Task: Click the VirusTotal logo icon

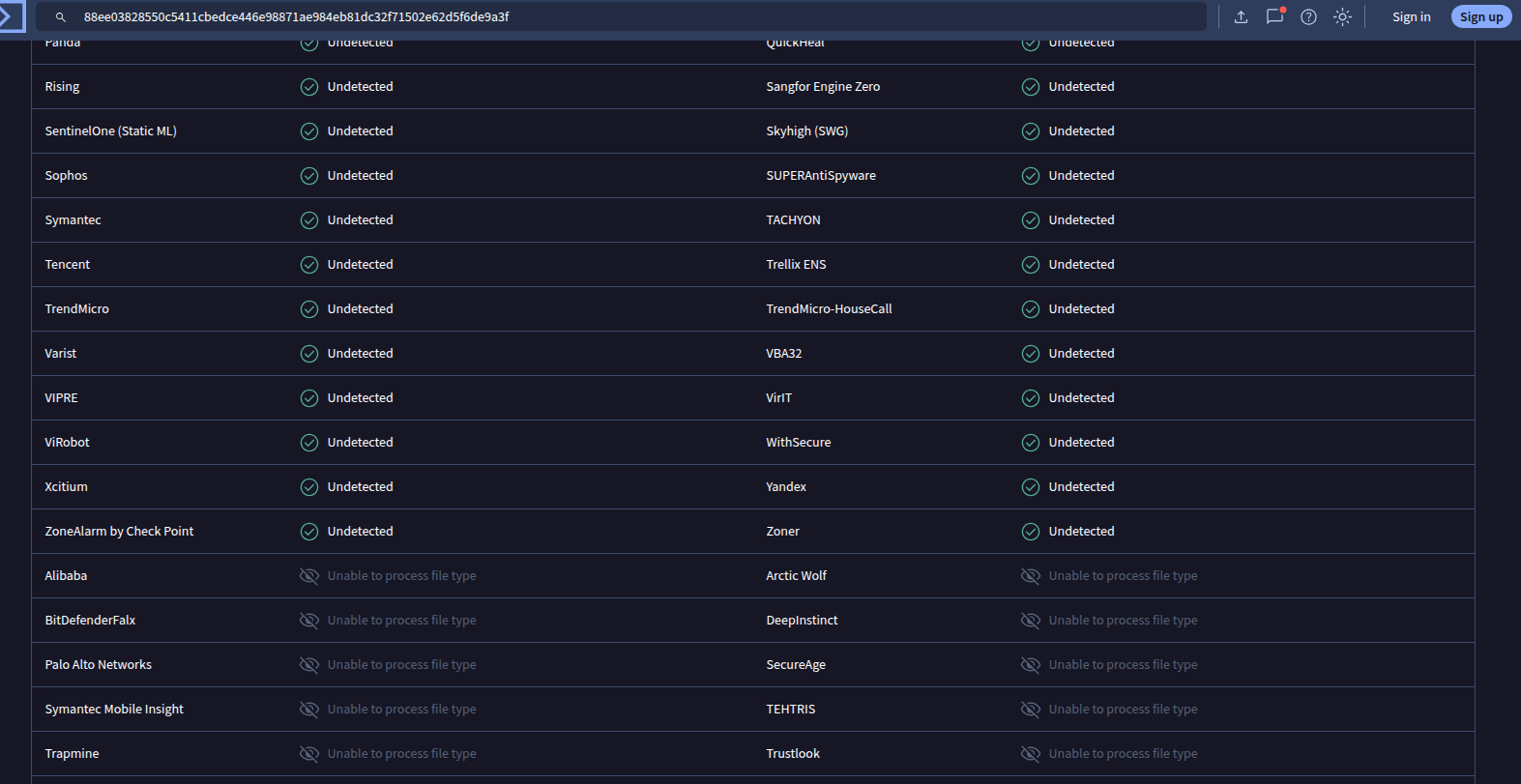Action: point(10,16)
